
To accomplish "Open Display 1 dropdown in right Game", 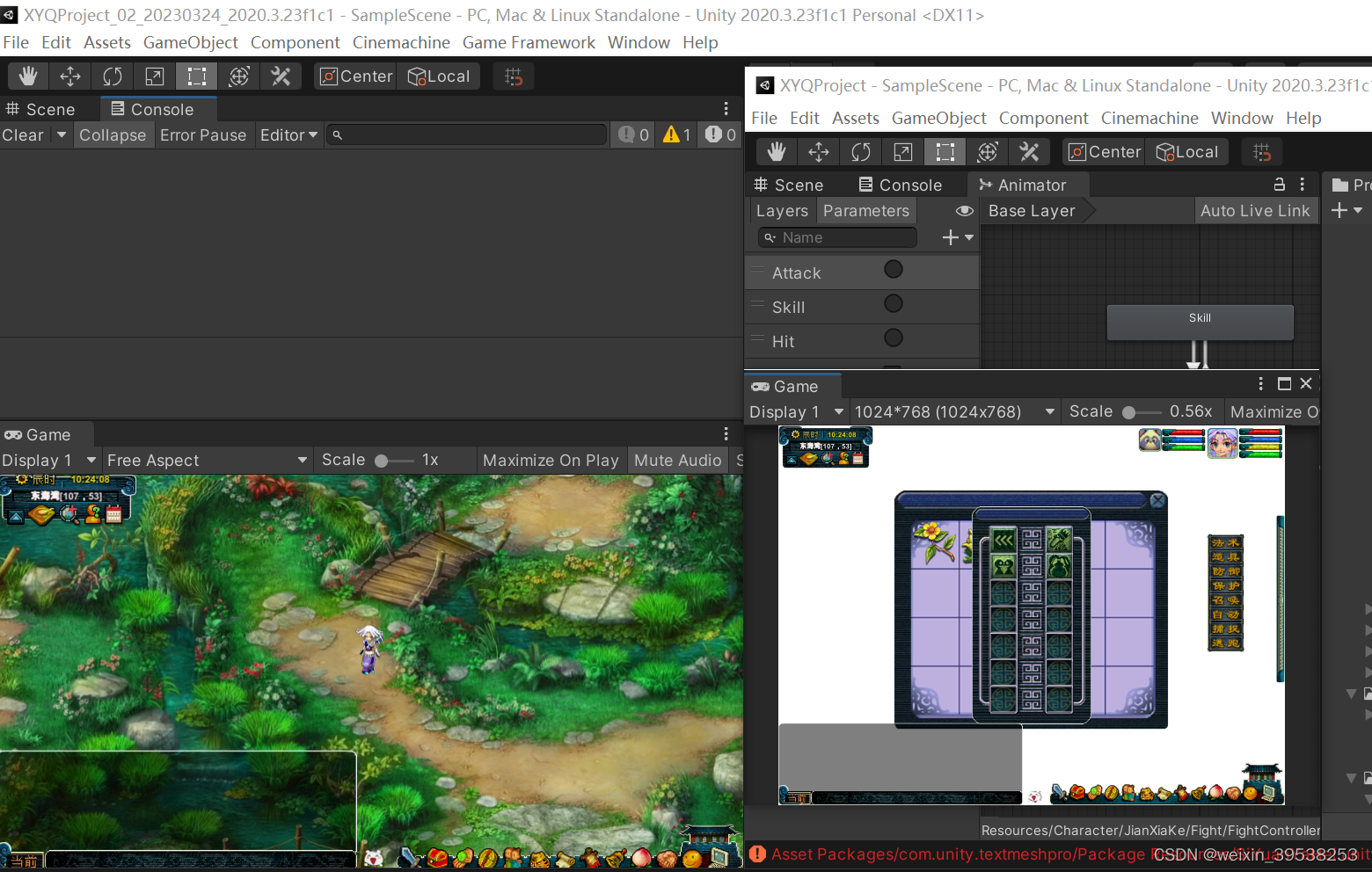I will [x=797, y=411].
